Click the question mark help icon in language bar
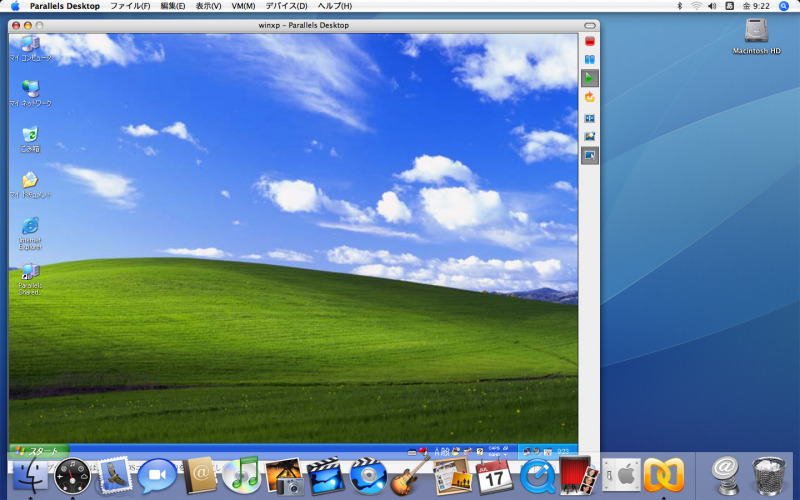This screenshot has height=500, width=800. pyautogui.click(x=480, y=452)
